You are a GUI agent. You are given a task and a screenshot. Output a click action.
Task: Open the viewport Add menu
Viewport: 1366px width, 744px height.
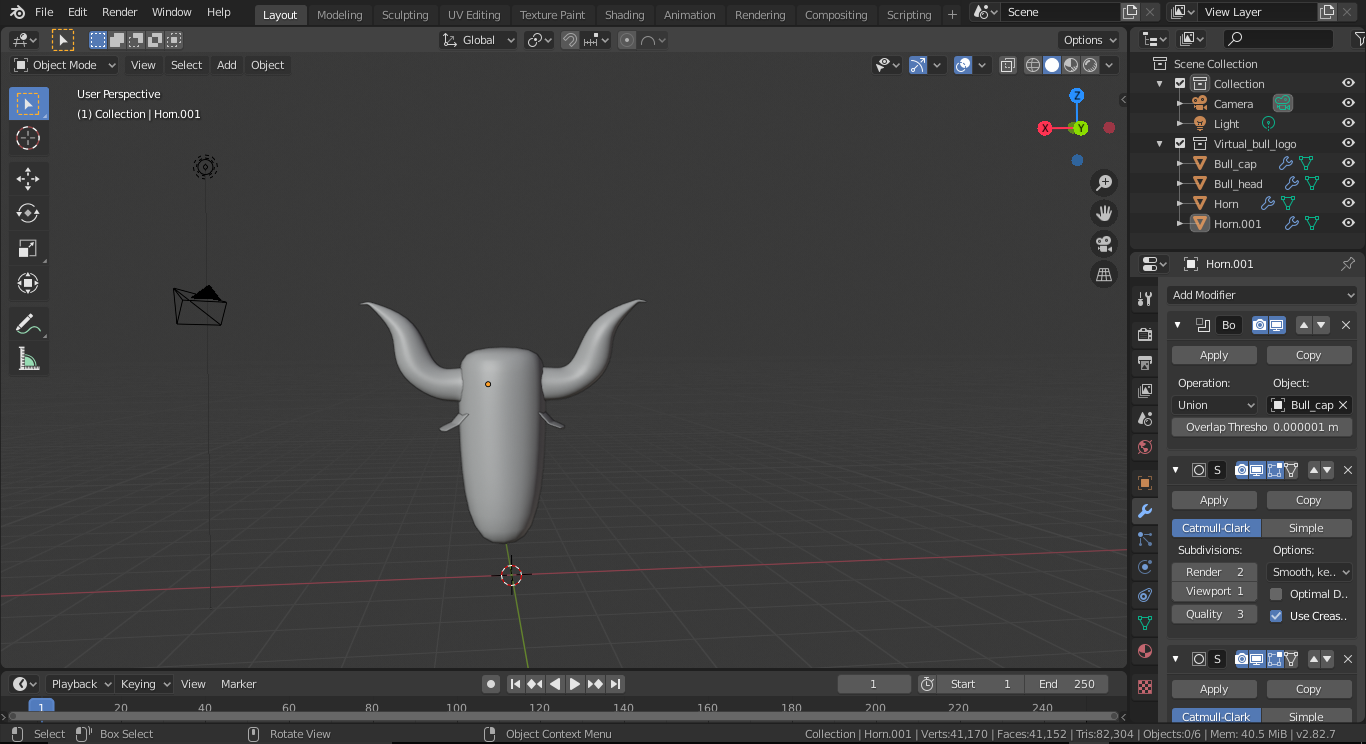click(x=227, y=65)
